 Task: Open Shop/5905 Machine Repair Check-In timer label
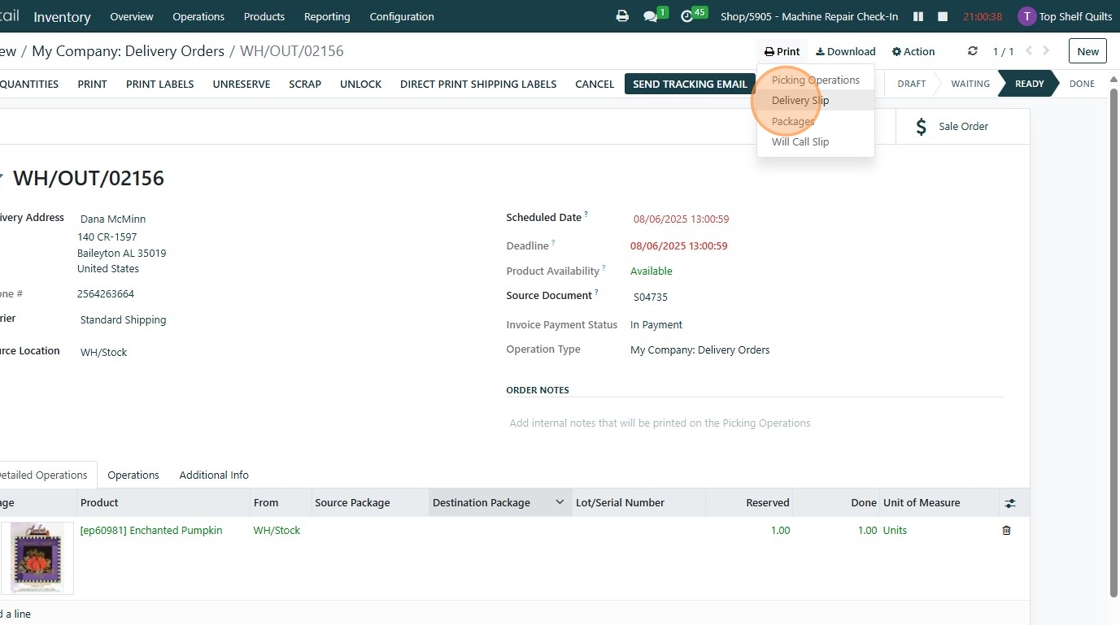pyautogui.click(x=809, y=16)
